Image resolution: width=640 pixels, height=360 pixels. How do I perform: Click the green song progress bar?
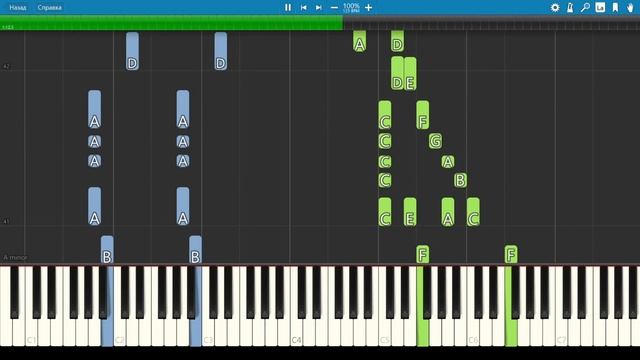coord(171,22)
